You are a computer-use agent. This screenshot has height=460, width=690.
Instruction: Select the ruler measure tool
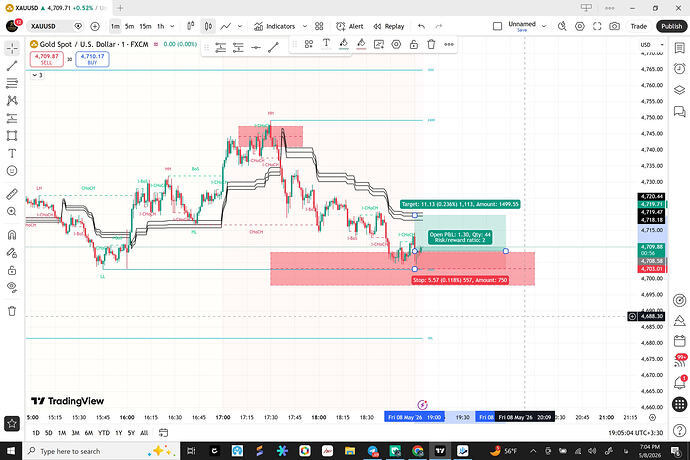[12, 194]
